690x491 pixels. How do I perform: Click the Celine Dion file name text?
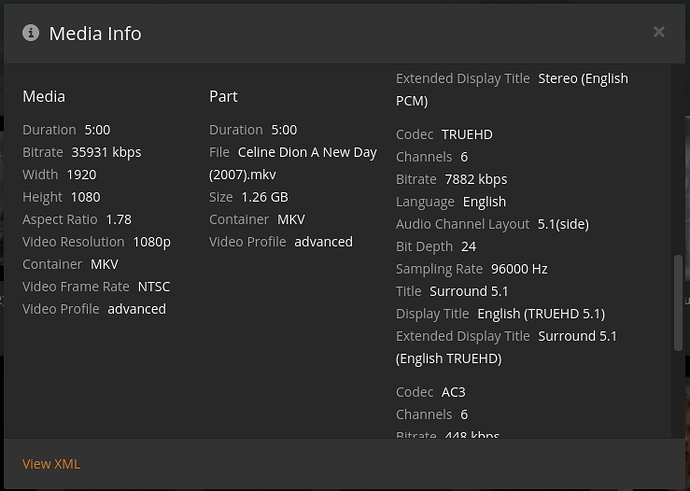click(x=307, y=152)
